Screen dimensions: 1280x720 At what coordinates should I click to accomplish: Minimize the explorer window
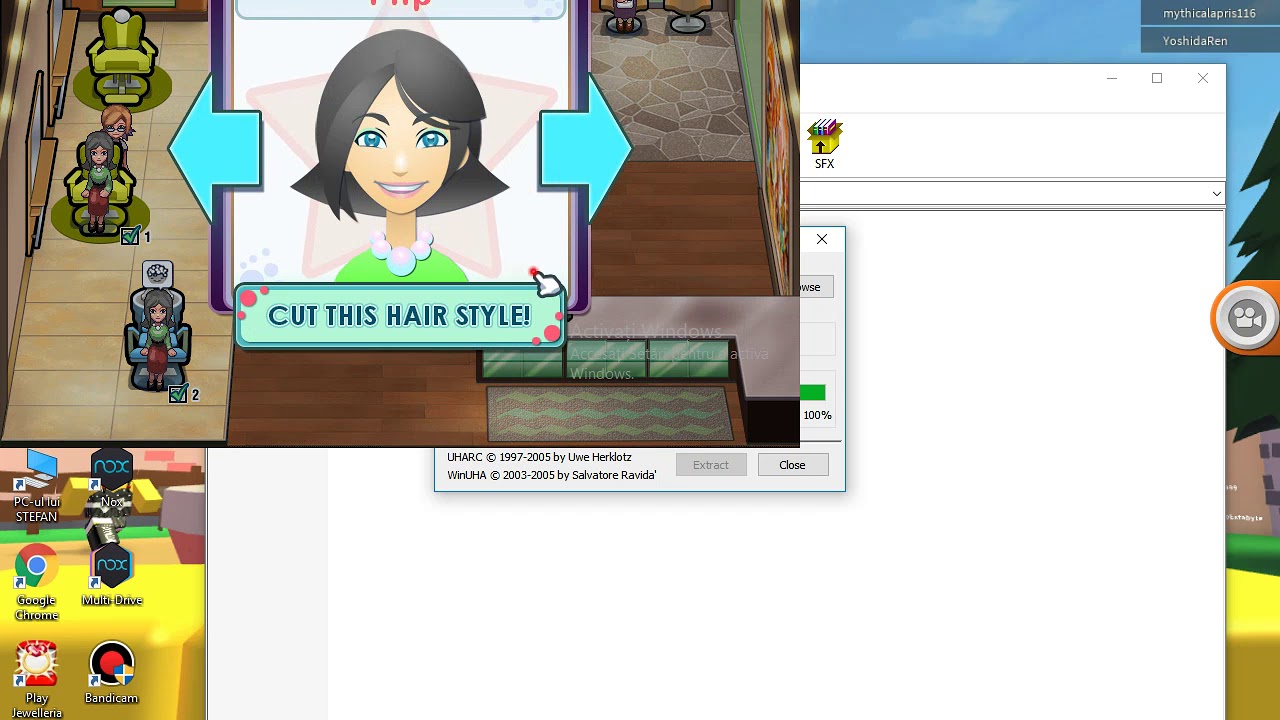(x=1111, y=78)
